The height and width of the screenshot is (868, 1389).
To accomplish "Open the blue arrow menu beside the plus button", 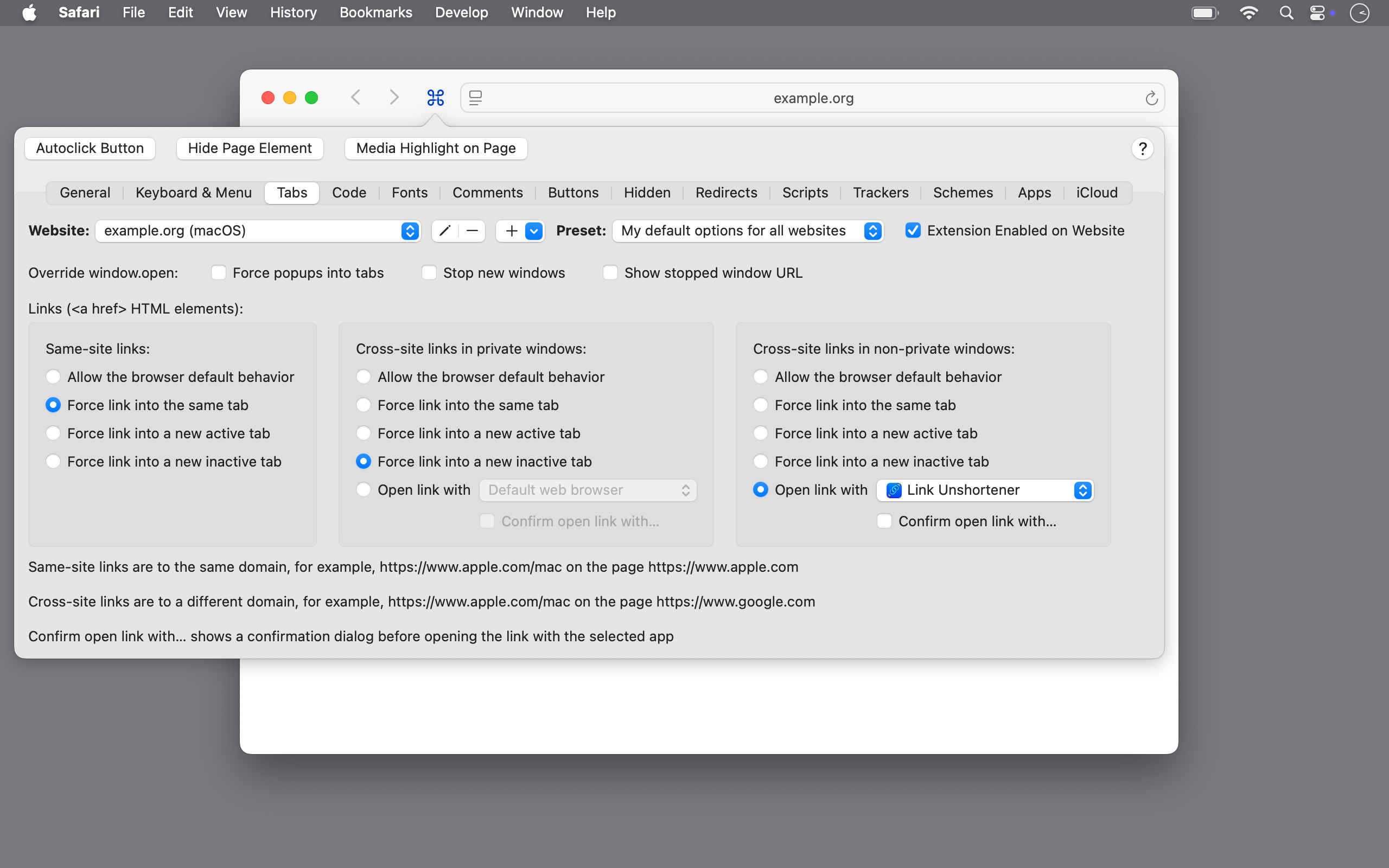I will (534, 231).
